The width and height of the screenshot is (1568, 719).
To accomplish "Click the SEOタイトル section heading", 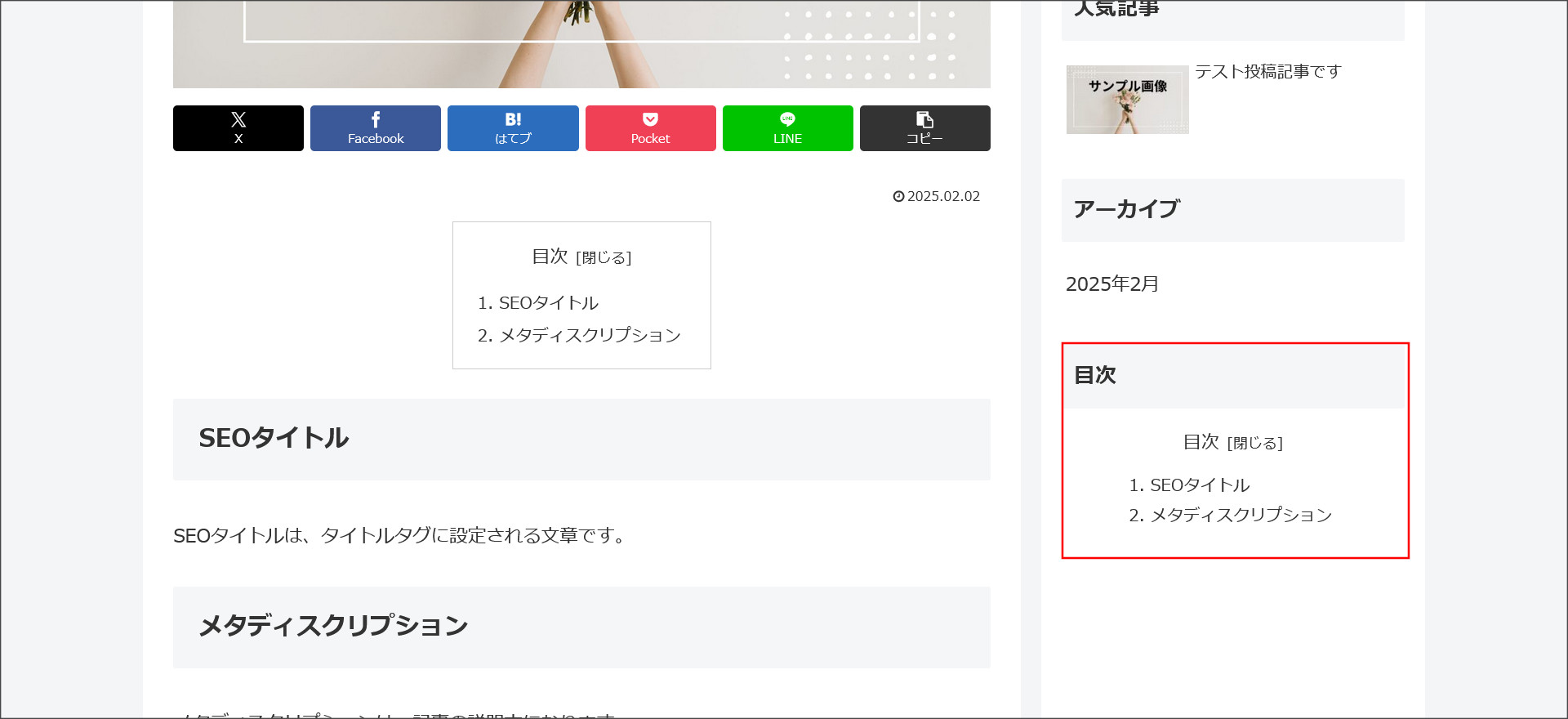I will click(581, 440).
